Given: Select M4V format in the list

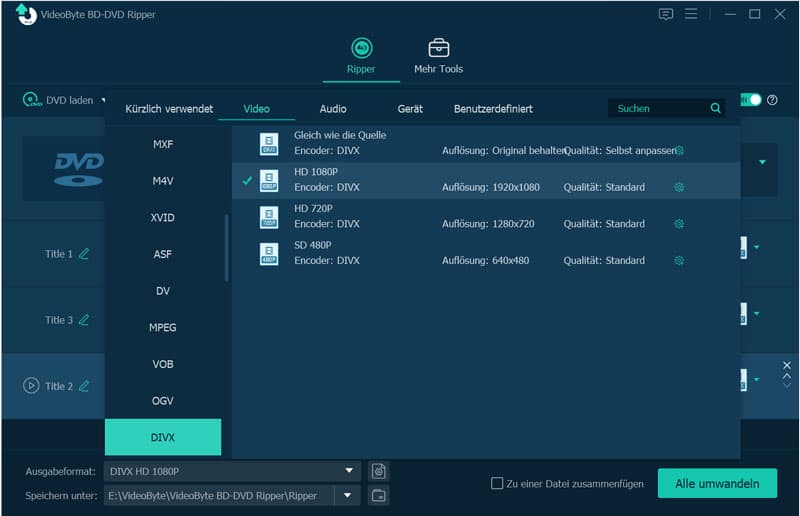Looking at the screenshot, I should pos(163,181).
